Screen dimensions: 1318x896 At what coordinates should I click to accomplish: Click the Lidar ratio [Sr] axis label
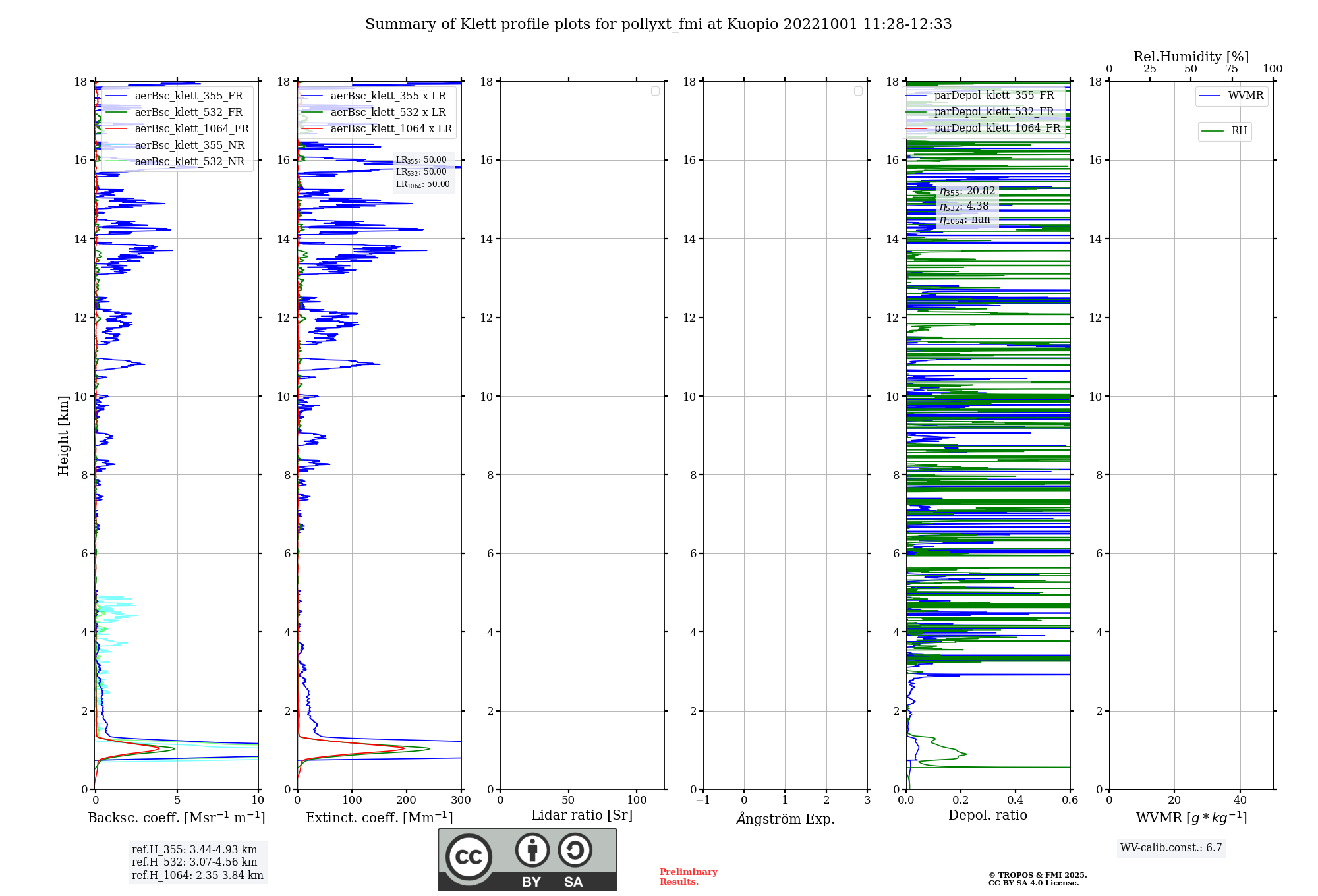point(582,816)
